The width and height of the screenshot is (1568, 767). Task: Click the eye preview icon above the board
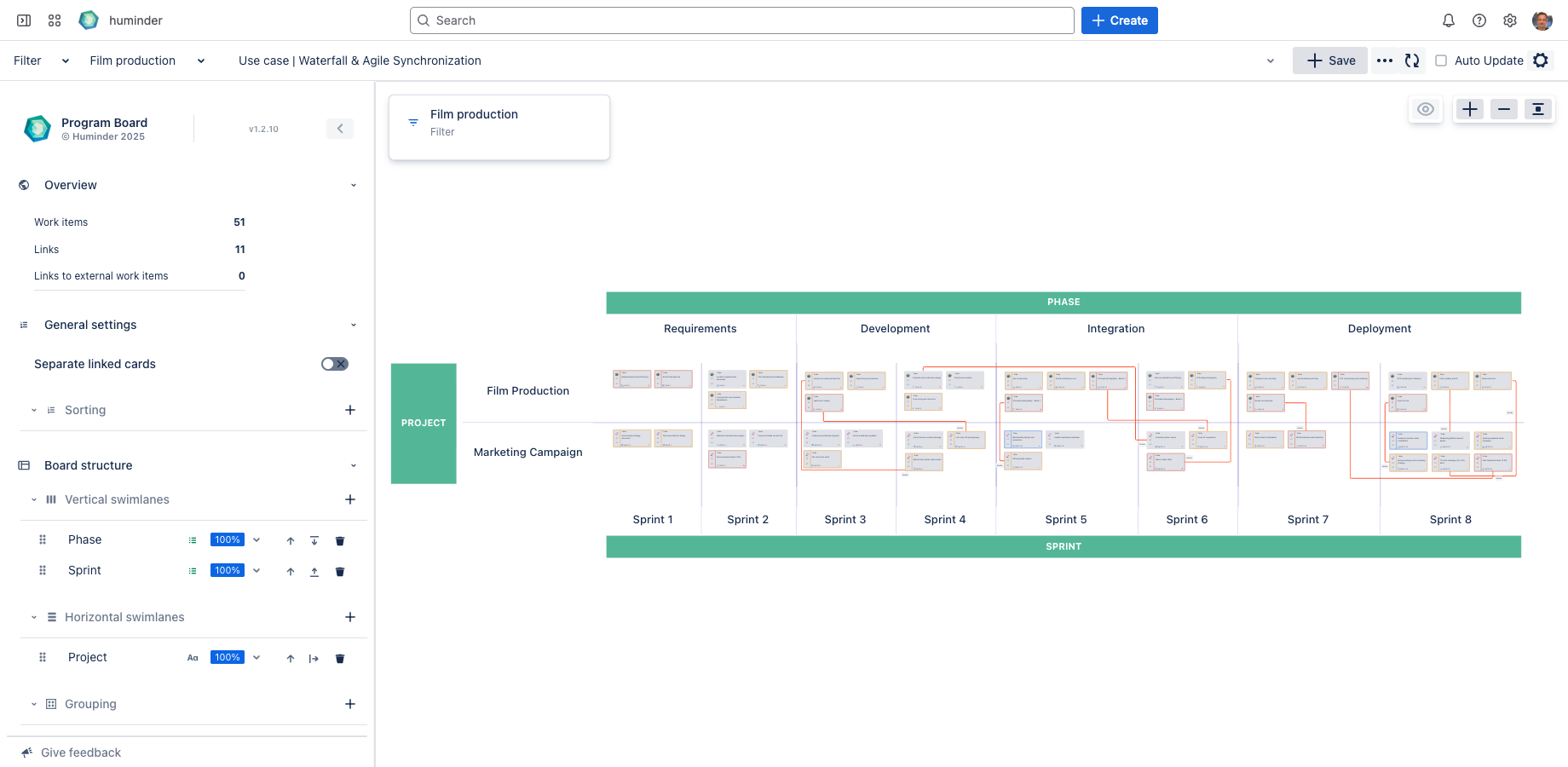(1426, 109)
